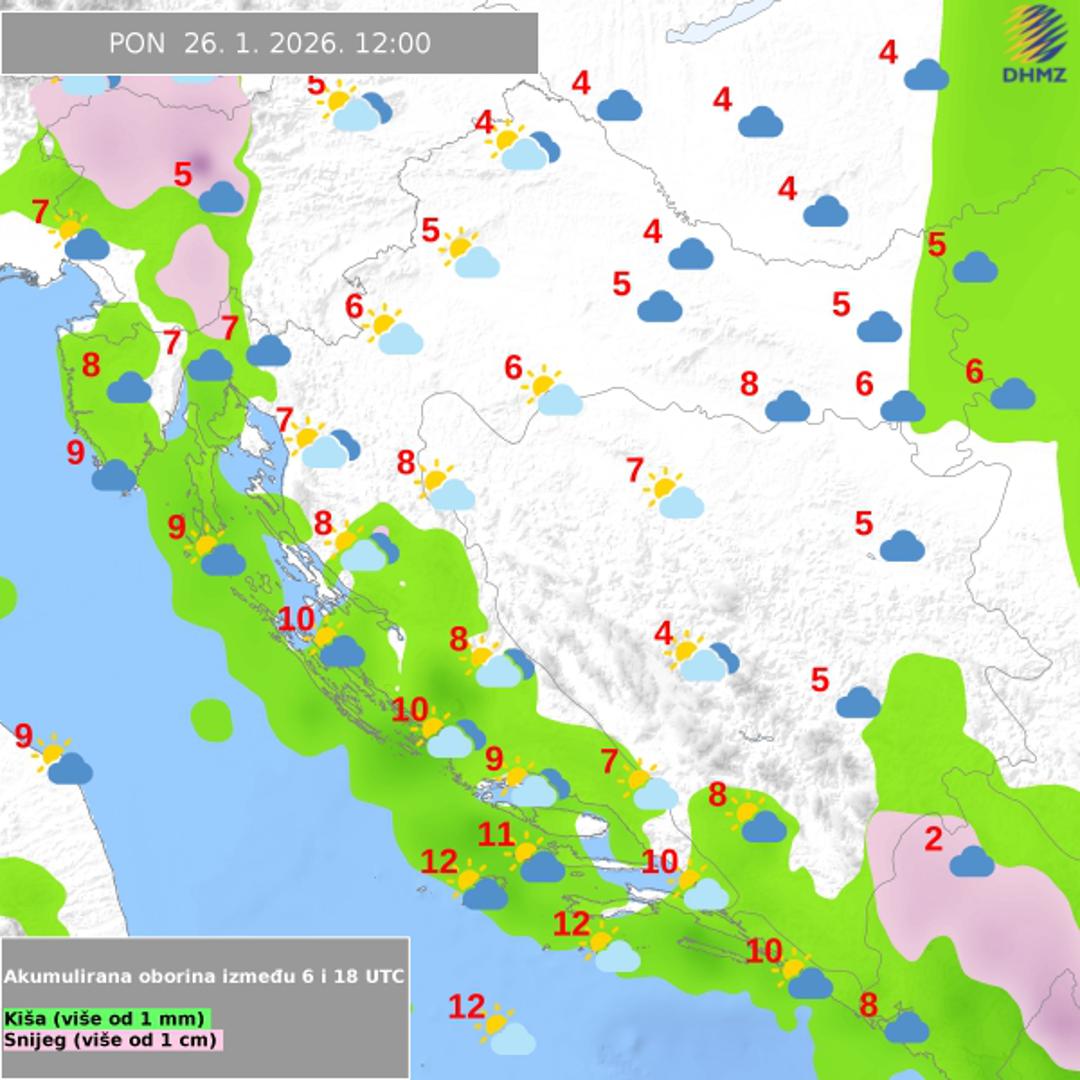Click the cloud icon beside 6 on the eastern rain band
1080x1080 pixels.
1012,394
